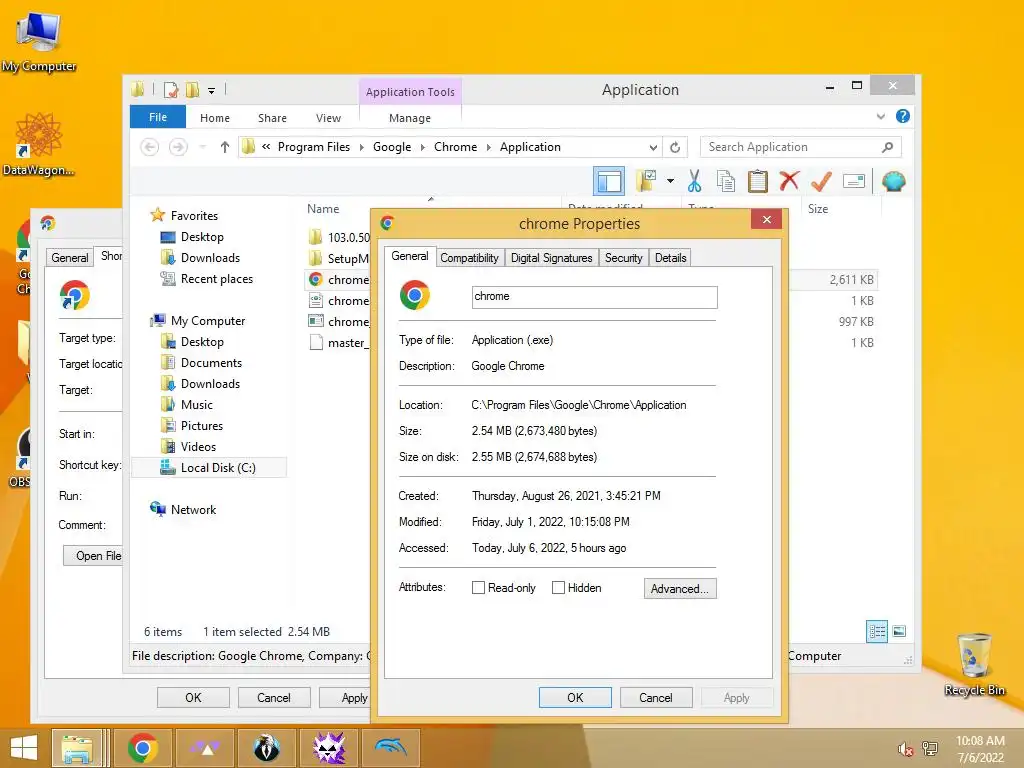The image size is (1024, 768).
Task: Switch to Details view icon in status bar
Action: (877, 631)
